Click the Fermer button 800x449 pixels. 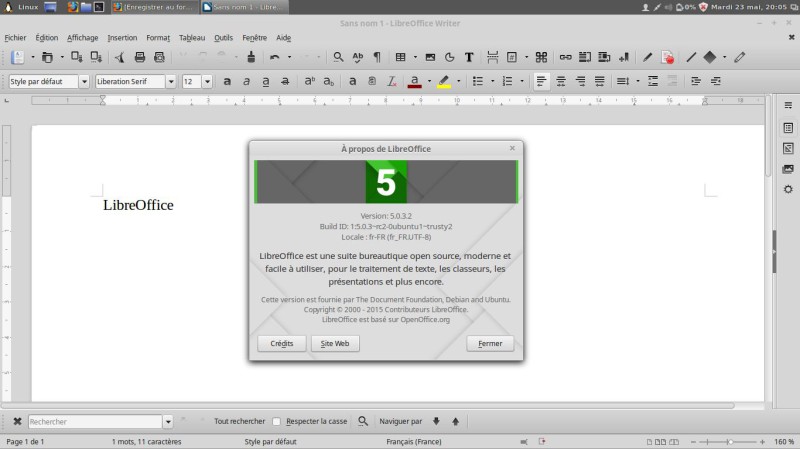pos(490,343)
